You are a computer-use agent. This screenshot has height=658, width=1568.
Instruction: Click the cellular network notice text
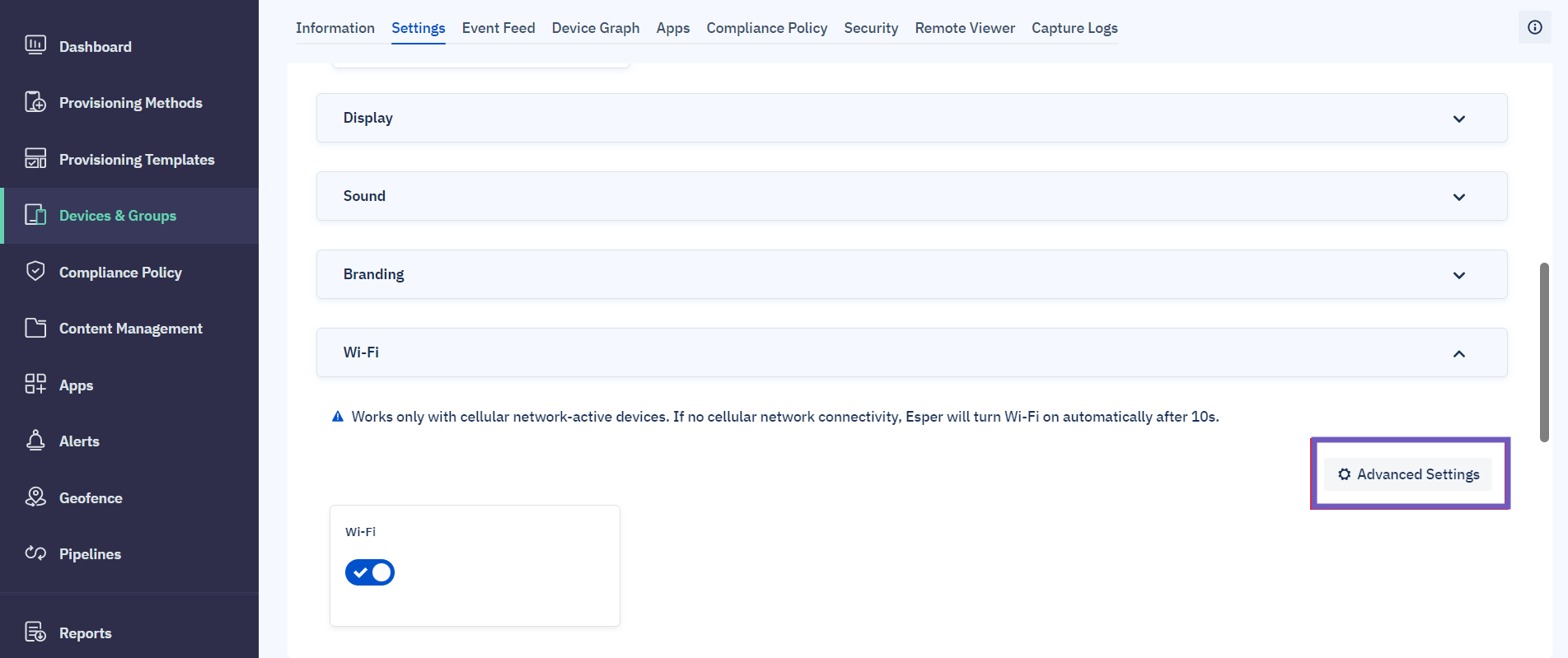click(785, 417)
